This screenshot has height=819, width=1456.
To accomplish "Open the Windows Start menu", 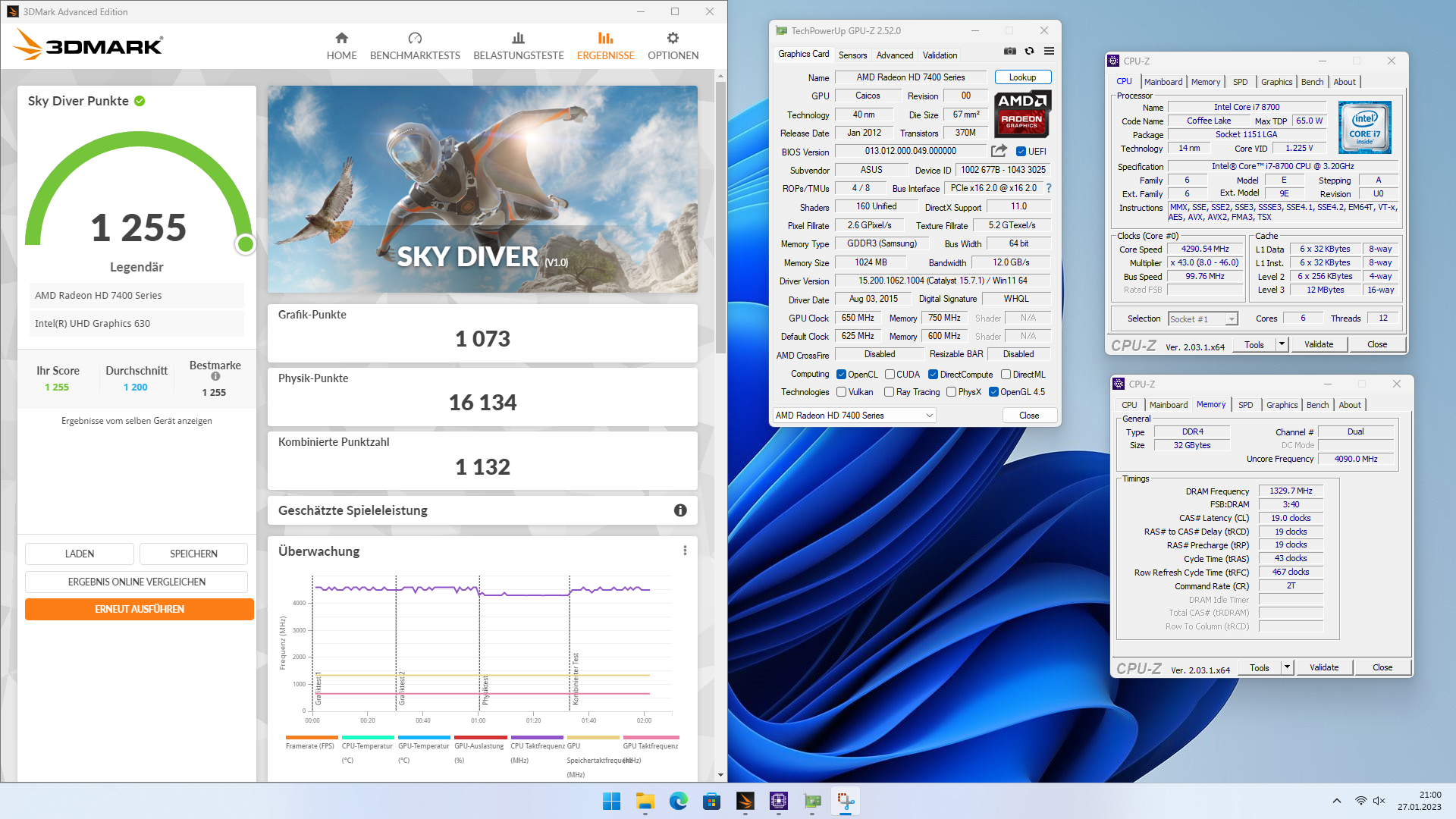I will [x=611, y=801].
